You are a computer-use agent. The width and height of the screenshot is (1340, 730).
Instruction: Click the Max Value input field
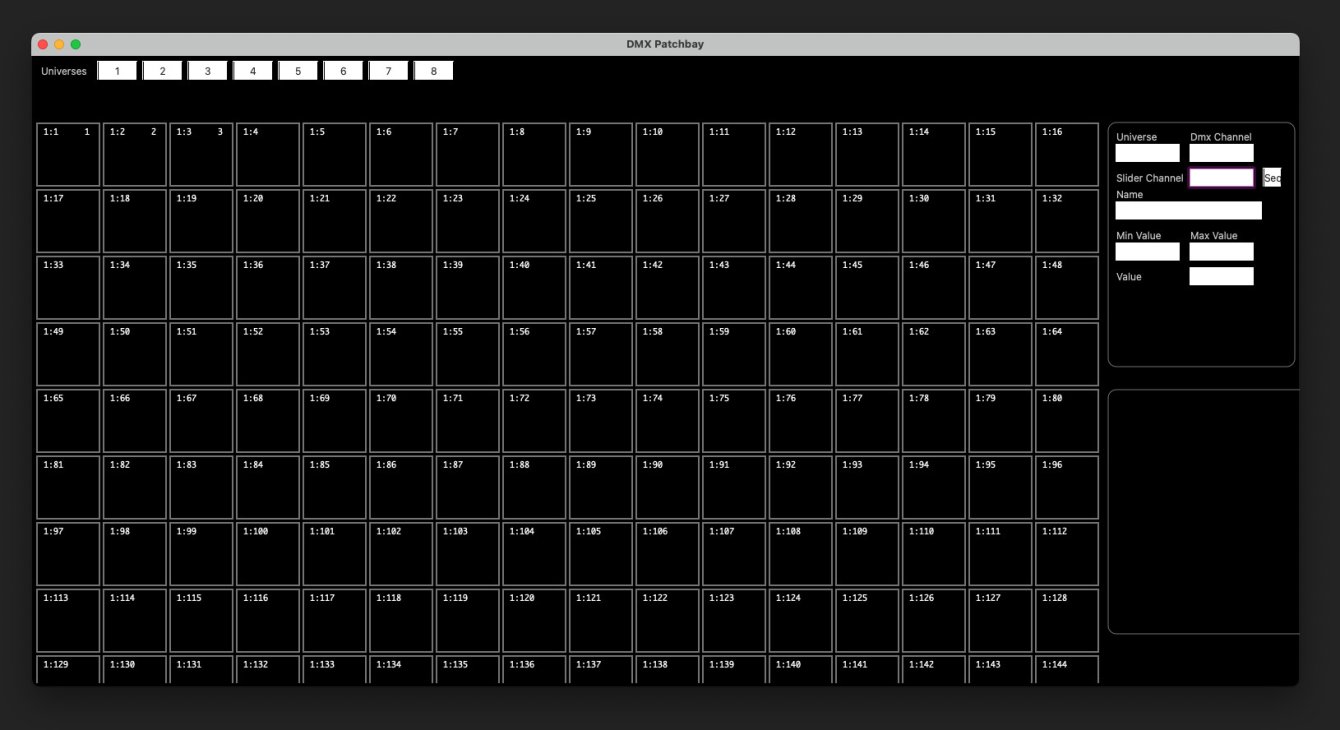pos(1221,252)
